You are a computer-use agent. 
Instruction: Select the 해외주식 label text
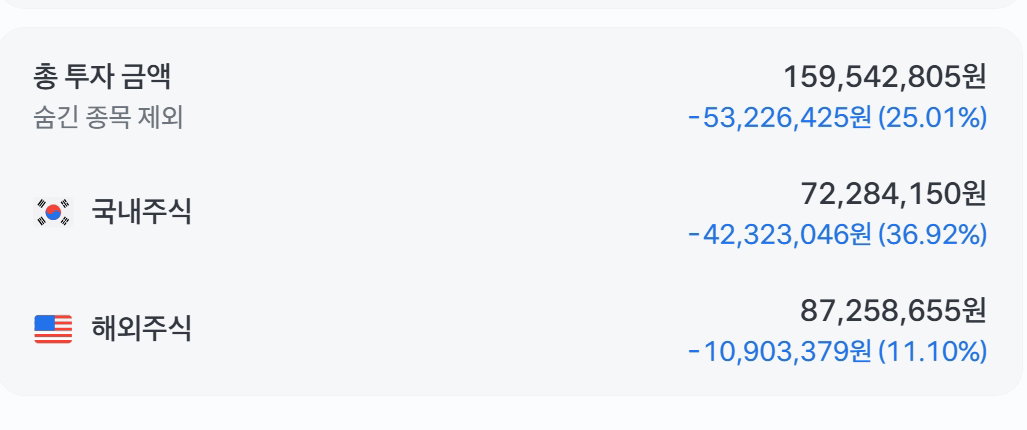click(141, 329)
